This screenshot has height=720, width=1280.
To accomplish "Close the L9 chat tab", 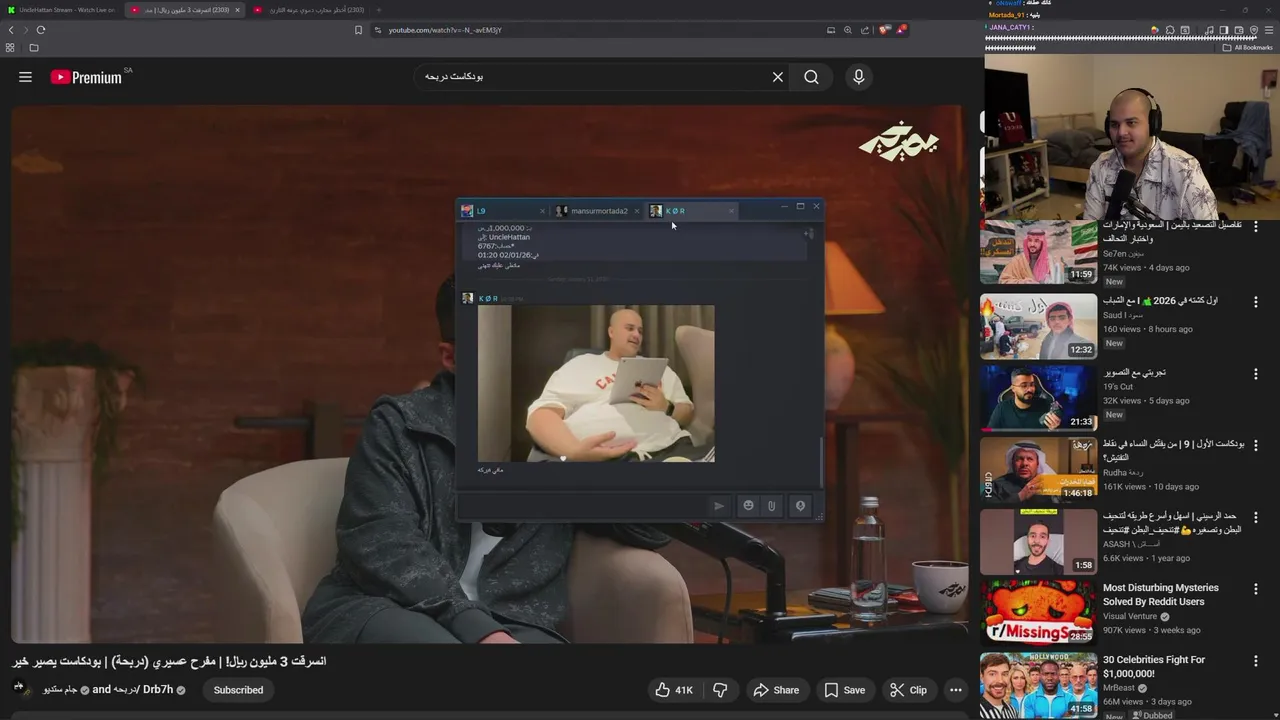I will pyautogui.click(x=542, y=211).
